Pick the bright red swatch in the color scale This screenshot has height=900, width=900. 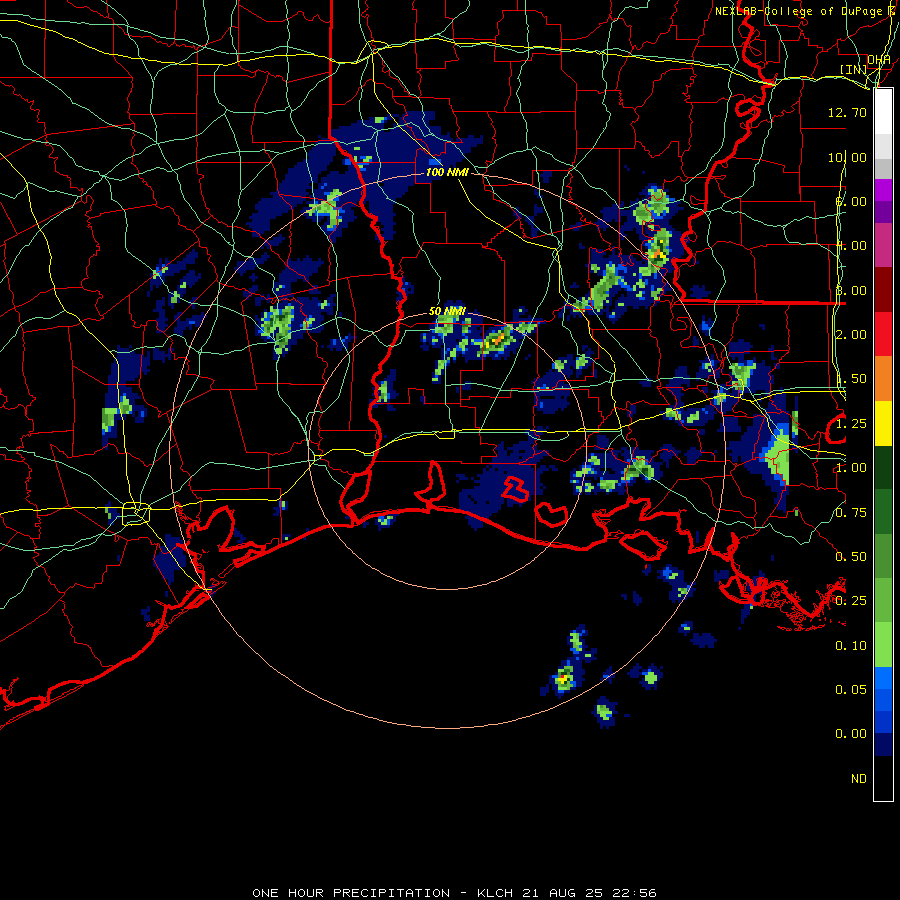click(883, 335)
